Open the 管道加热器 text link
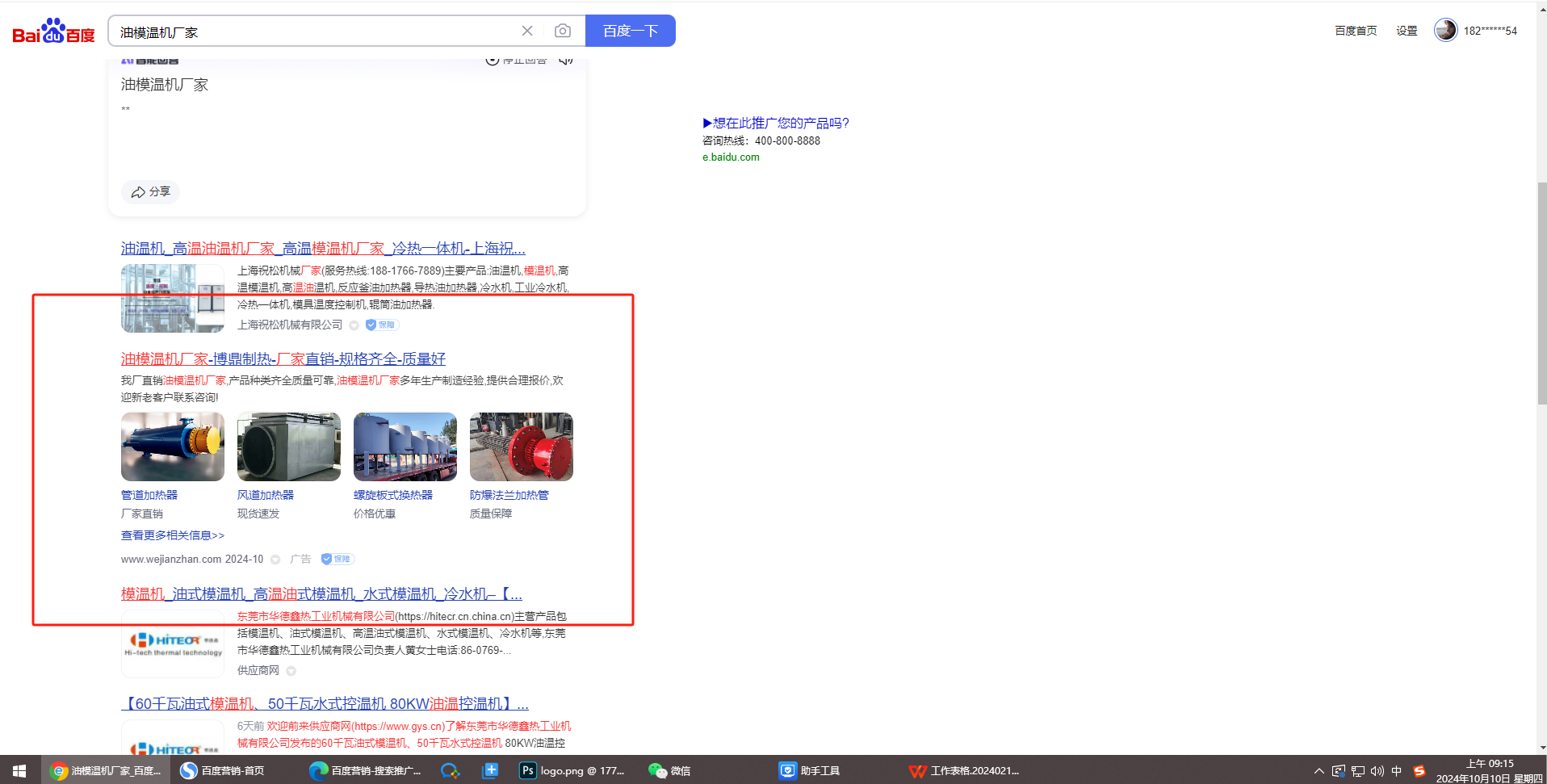Screen dimensions: 1547x784 click(x=149, y=495)
